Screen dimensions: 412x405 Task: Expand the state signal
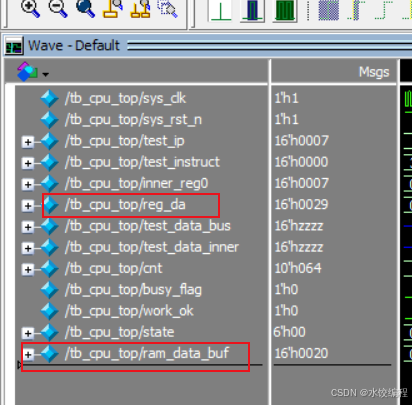28,333
